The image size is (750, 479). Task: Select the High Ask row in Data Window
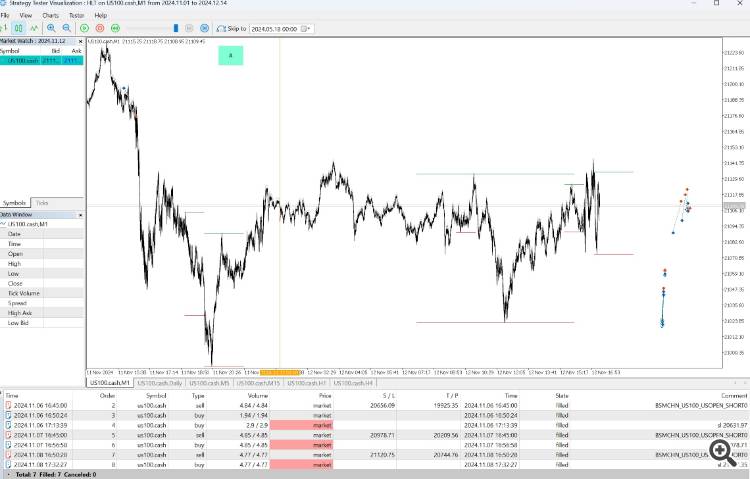click(42, 313)
